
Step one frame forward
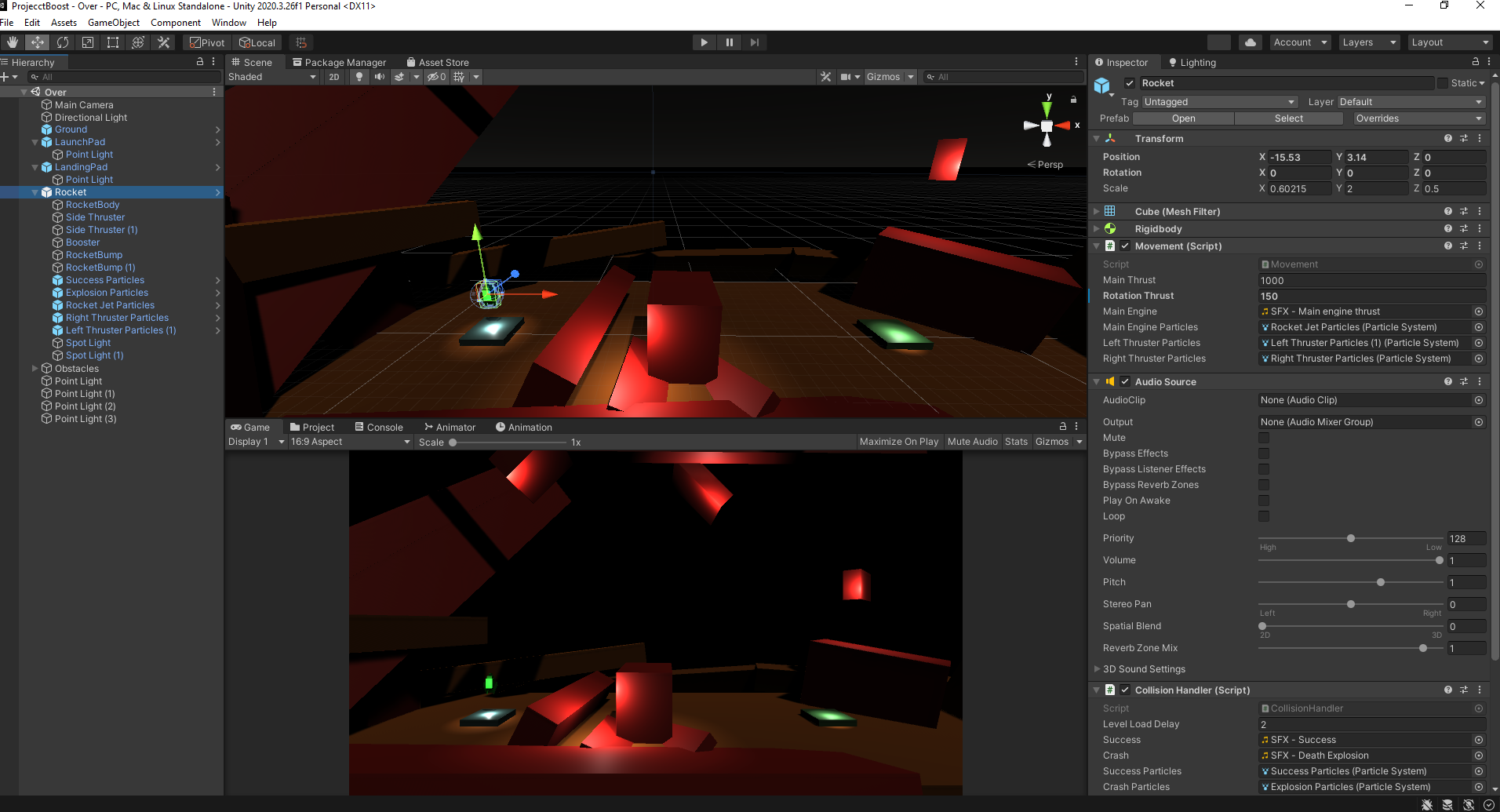coord(755,42)
